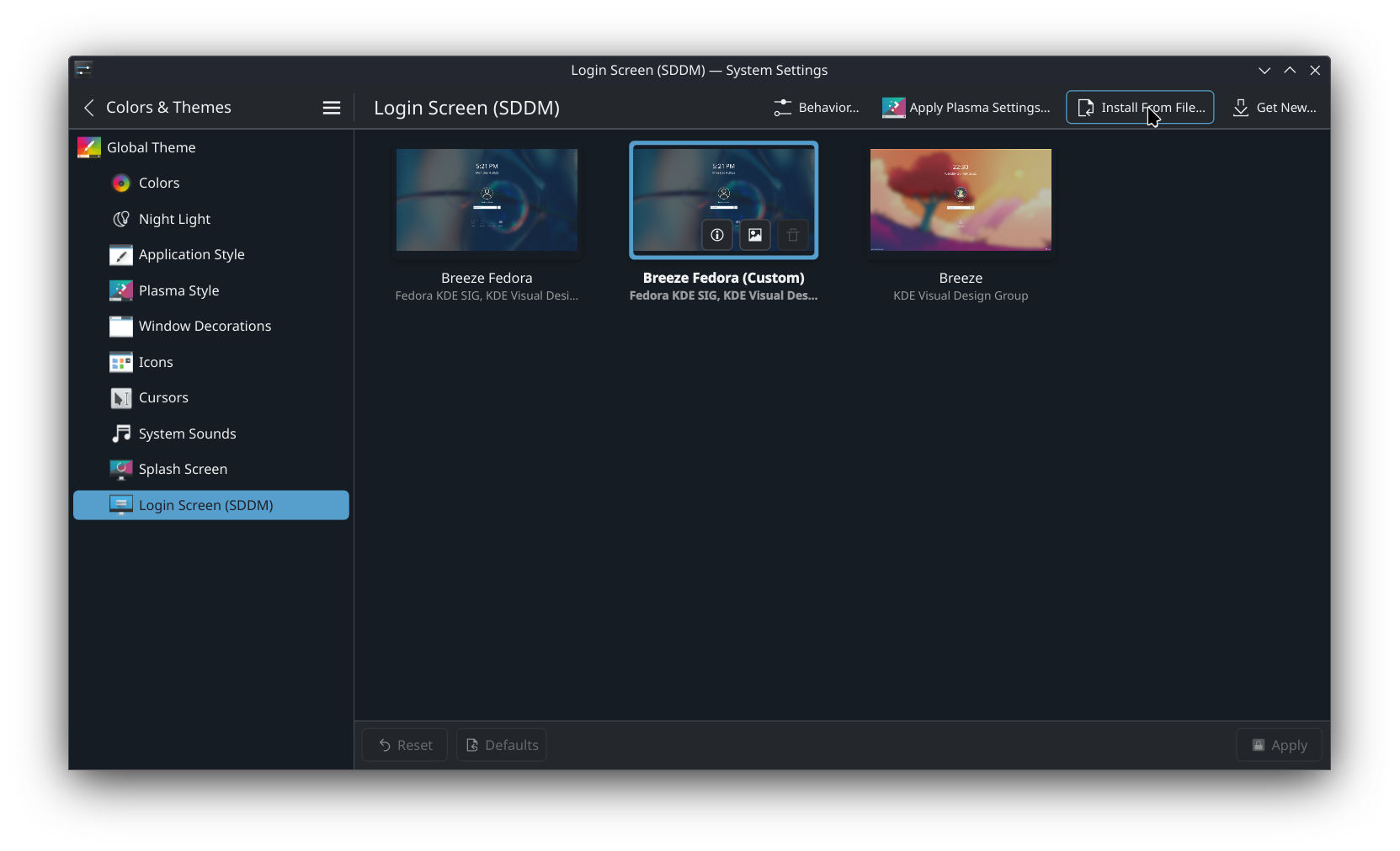Select Cursors in the sidebar

pyautogui.click(x=211, y=398)
